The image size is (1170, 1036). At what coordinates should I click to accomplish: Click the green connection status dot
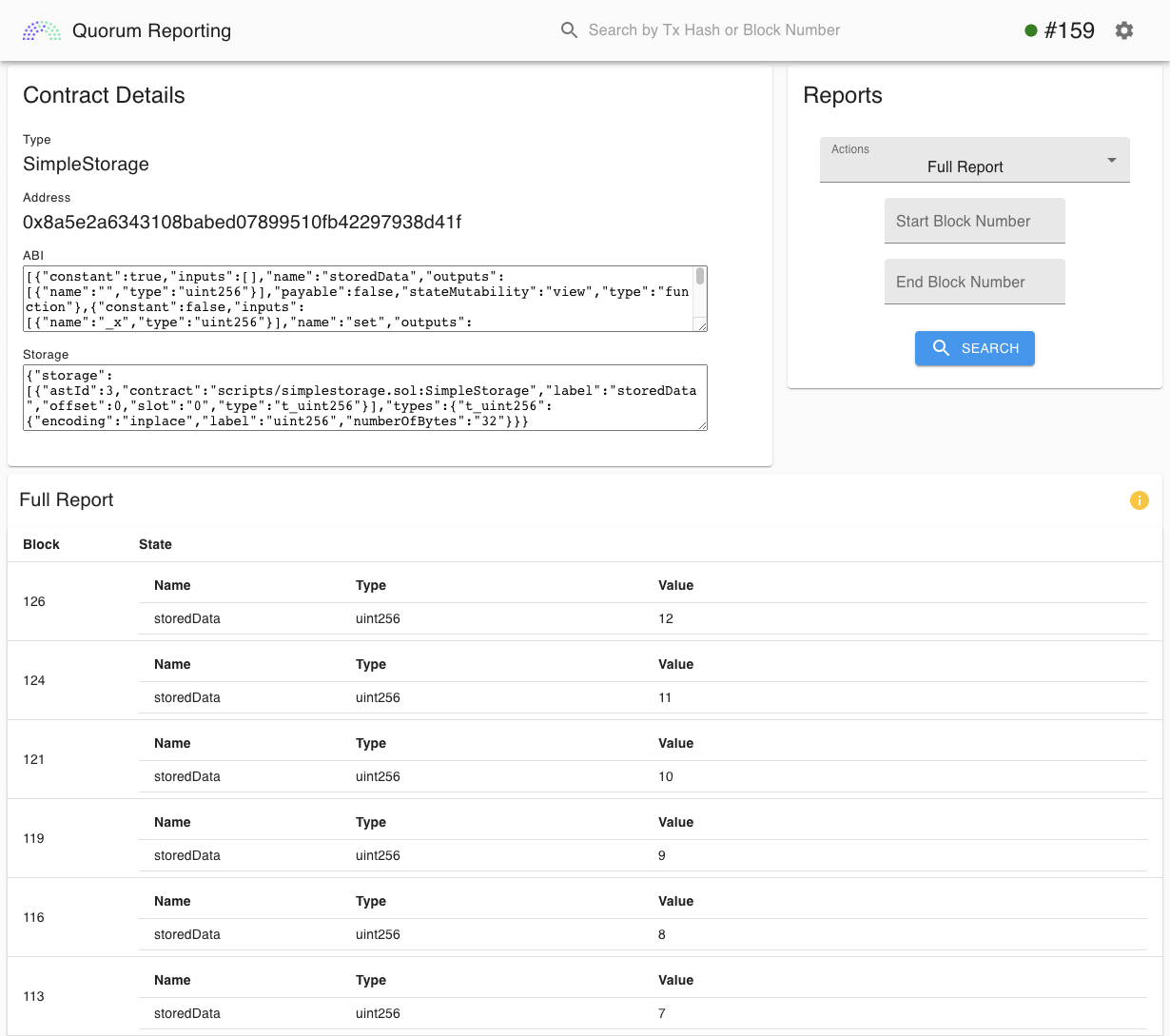[x=1030, y=30]
